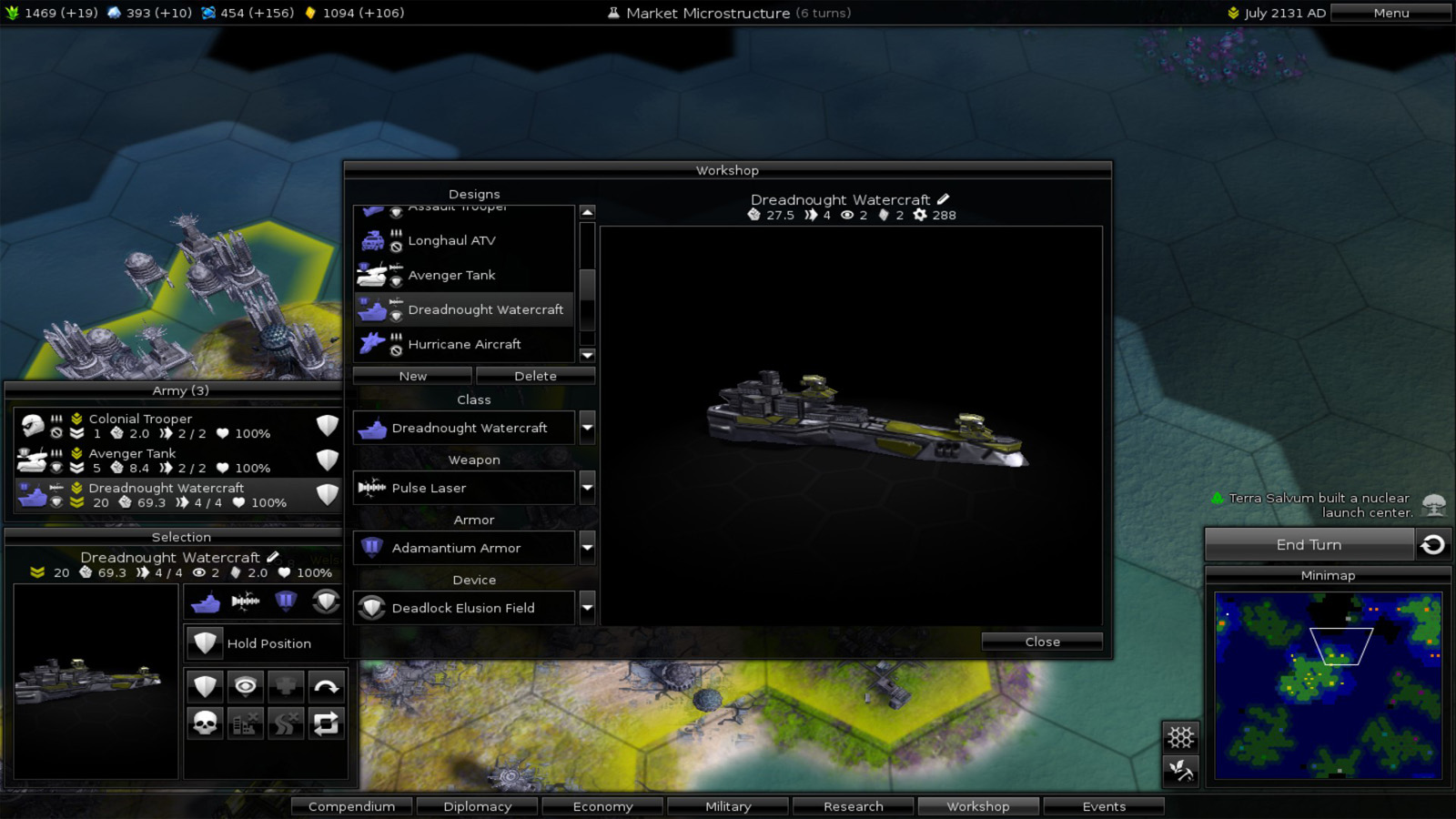Open the Diplomacy tab

(477, 806)
